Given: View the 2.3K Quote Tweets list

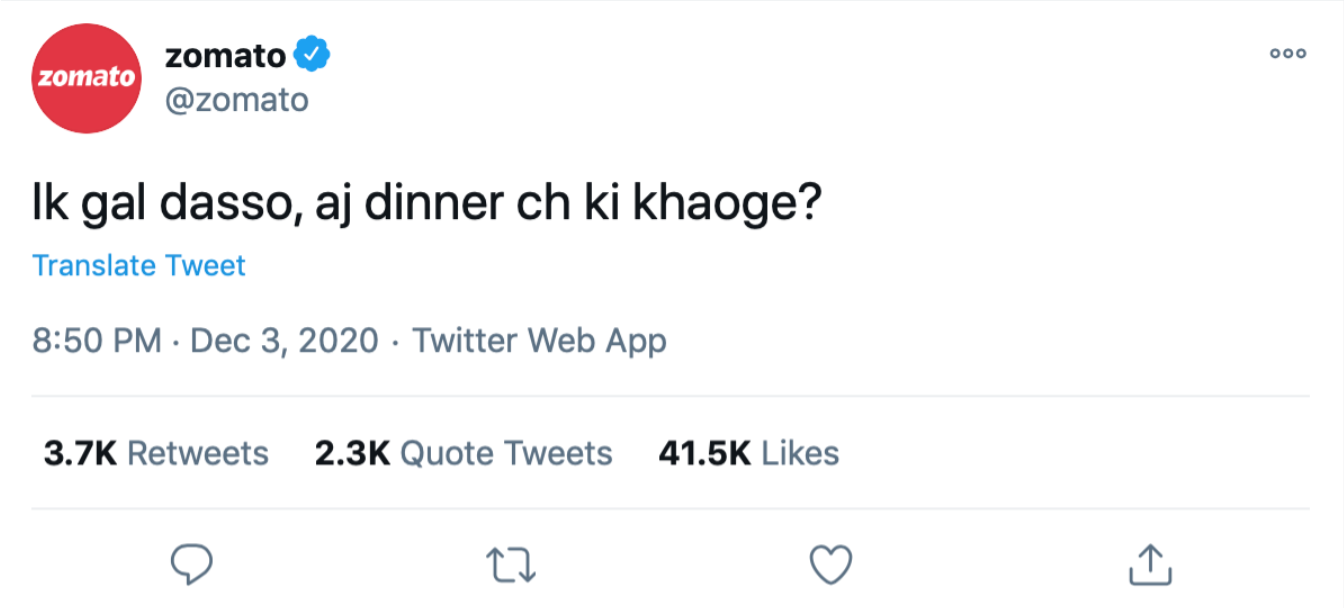Looking at the screenshot, I should [463, 453].
